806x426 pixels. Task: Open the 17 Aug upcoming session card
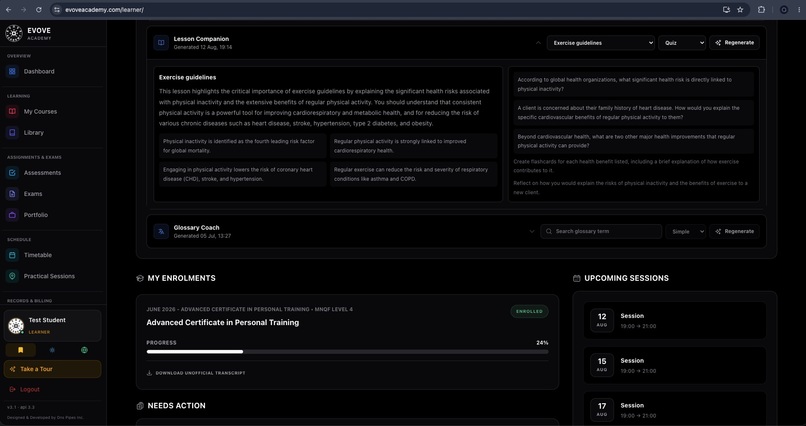674,409
